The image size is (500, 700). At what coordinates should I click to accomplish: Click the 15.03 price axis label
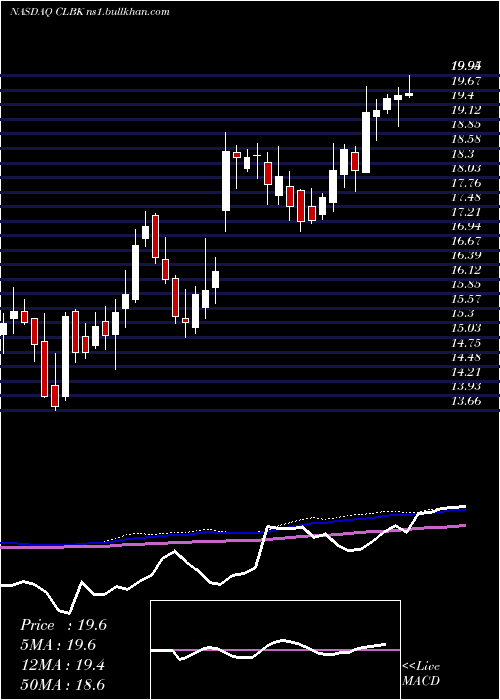point(466,329)
